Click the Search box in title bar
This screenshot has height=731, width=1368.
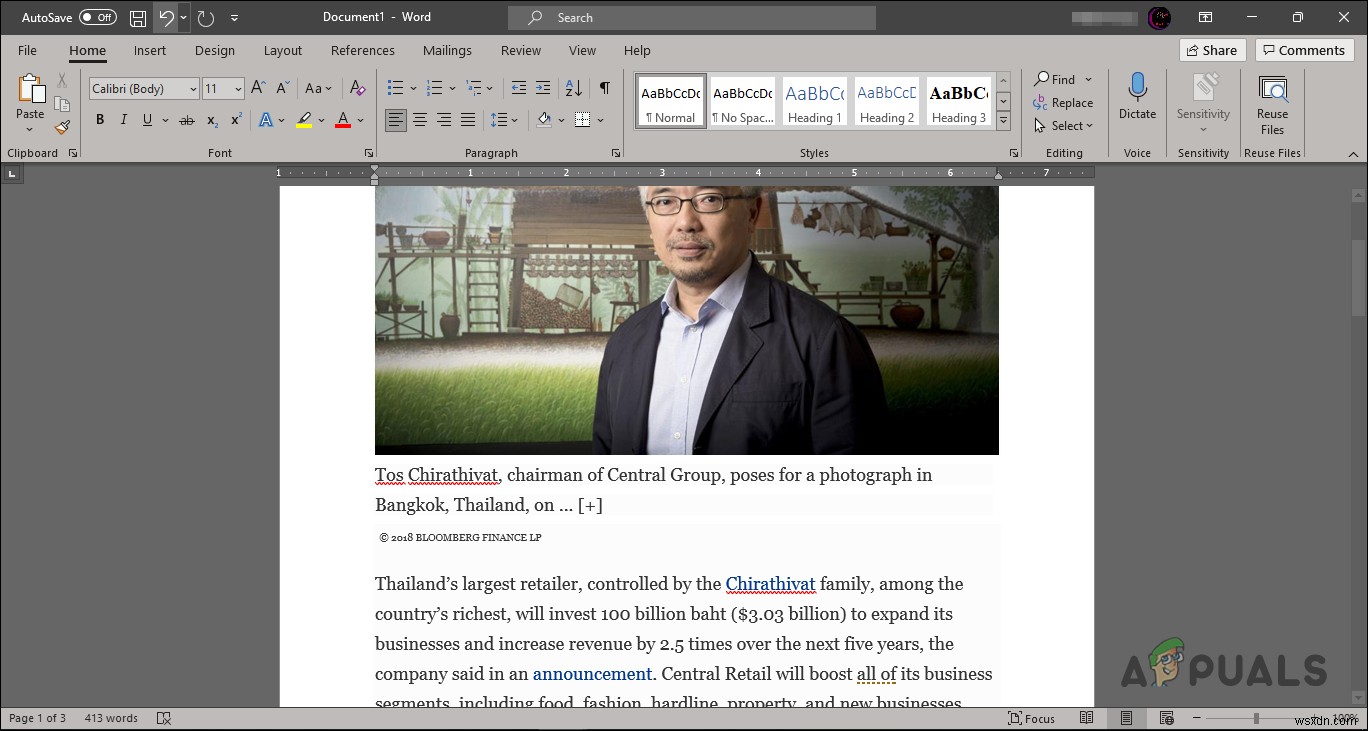tap(691, 18)
